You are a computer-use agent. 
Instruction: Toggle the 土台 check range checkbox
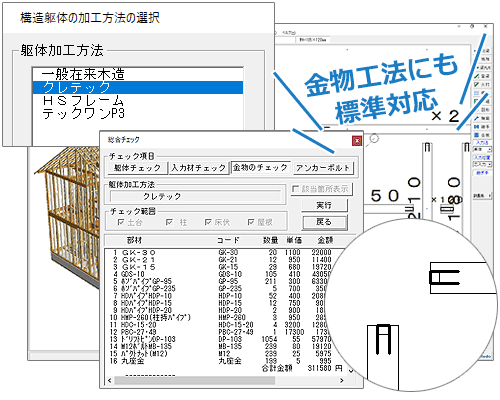pos(121,222)
